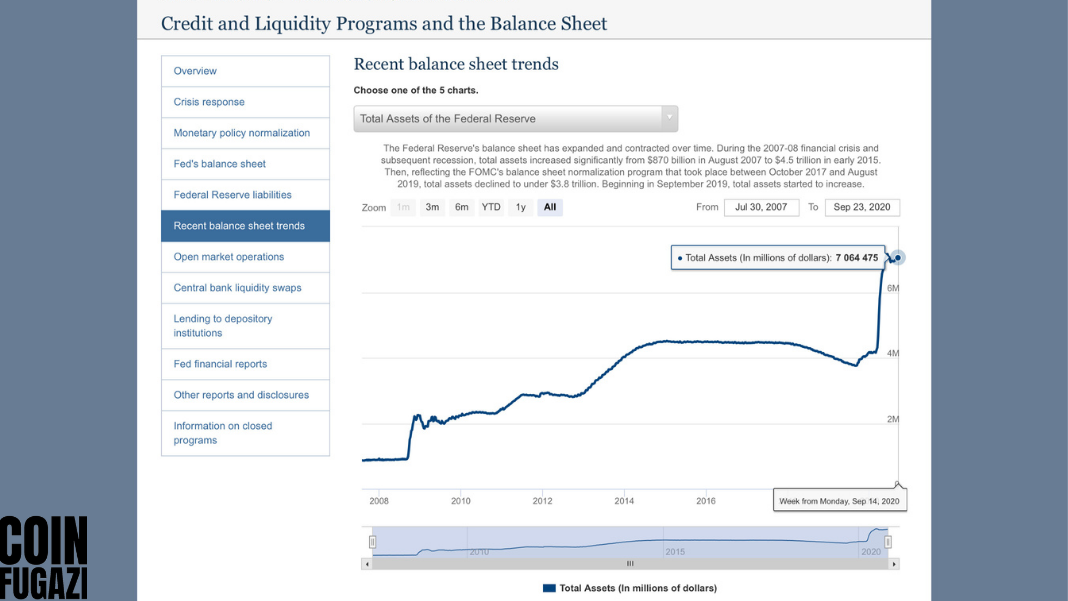Screen dimensions: 1068x601
Task: Select the 3m zoom range
Action: (x=433, y=207)
